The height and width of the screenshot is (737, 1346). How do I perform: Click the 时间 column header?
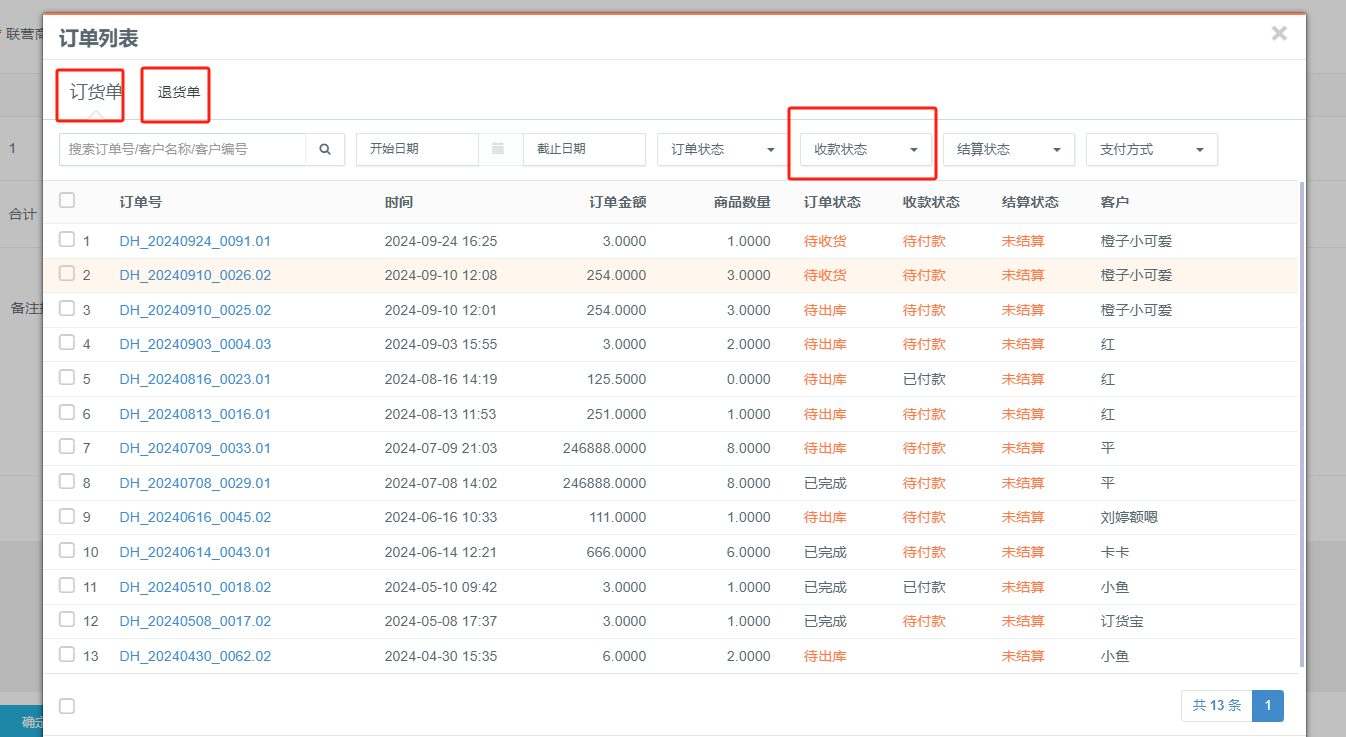pos(398,202)
